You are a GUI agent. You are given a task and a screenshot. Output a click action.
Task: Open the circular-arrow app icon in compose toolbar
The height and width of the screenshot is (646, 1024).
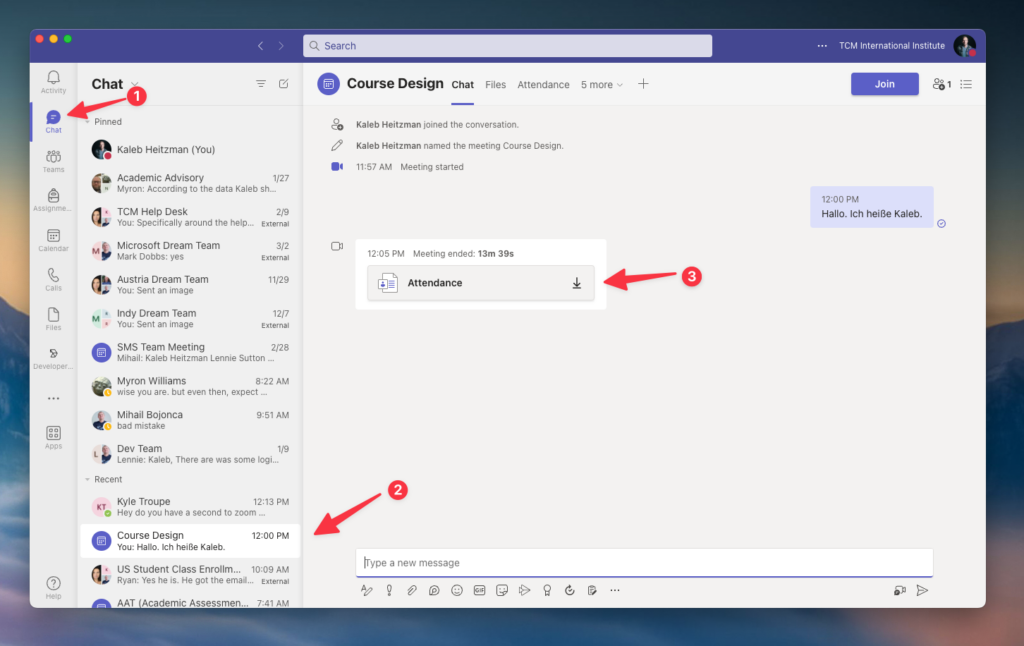pyautogui.click(x=569, y=590)
